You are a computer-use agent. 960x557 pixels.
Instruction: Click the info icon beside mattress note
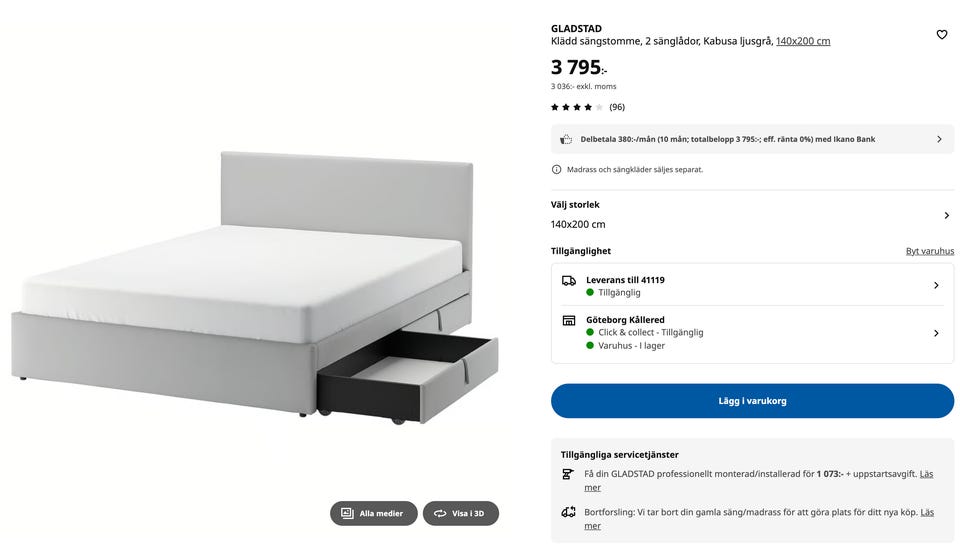[x=557, y=170]
